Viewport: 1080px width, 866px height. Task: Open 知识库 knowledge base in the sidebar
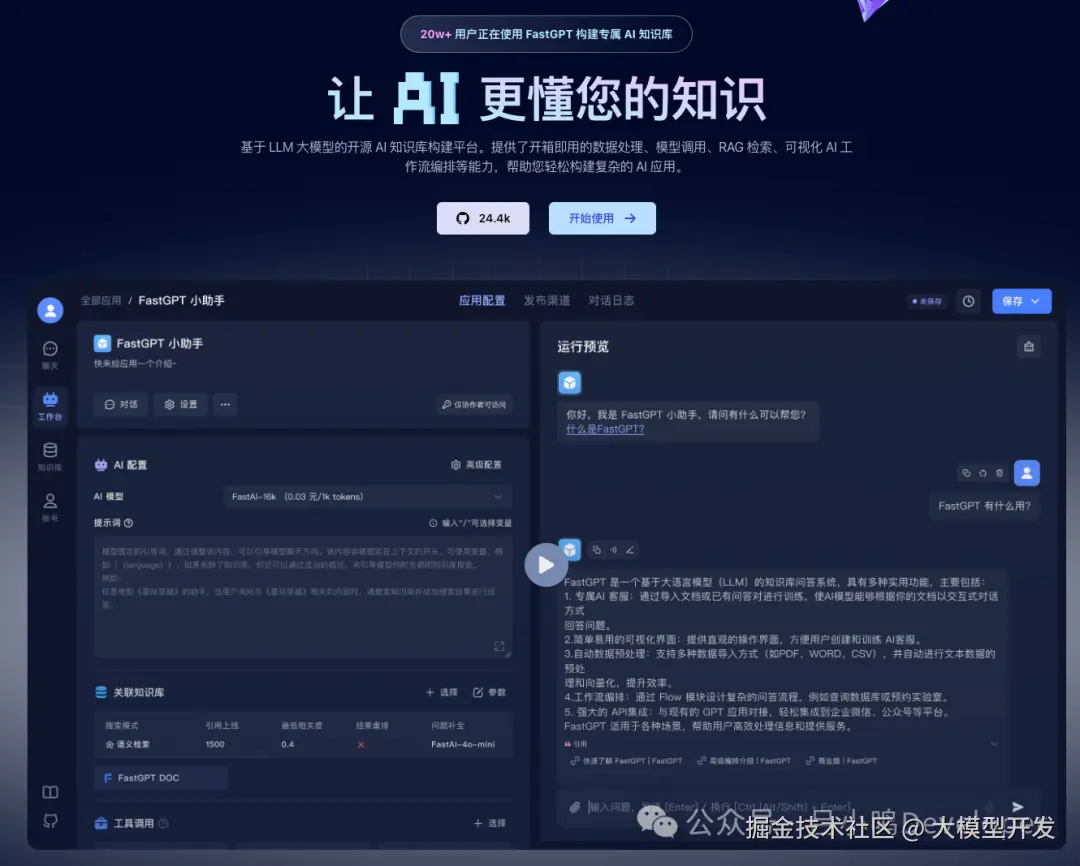[50, 457]
